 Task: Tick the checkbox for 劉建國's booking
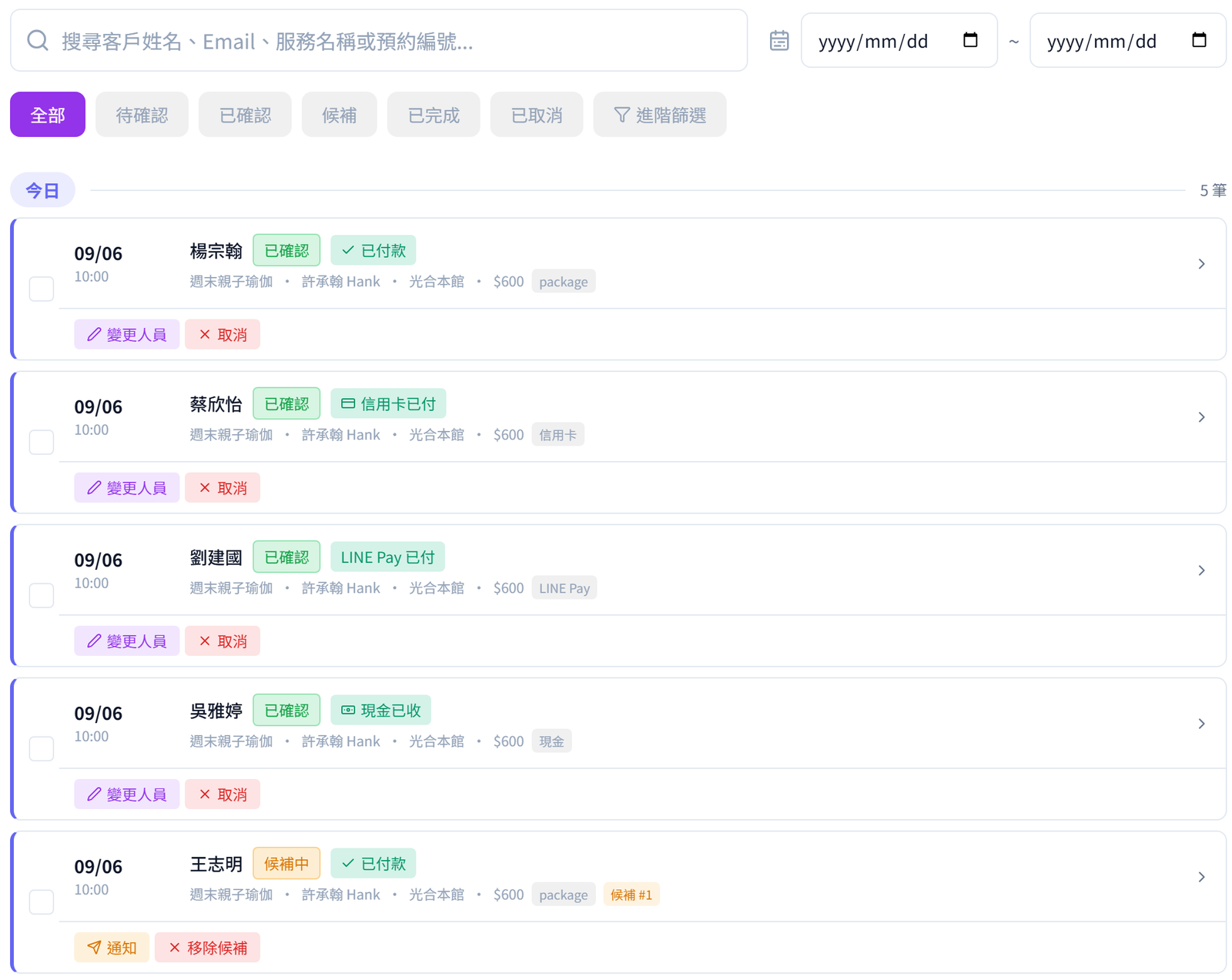coord(42,595)
